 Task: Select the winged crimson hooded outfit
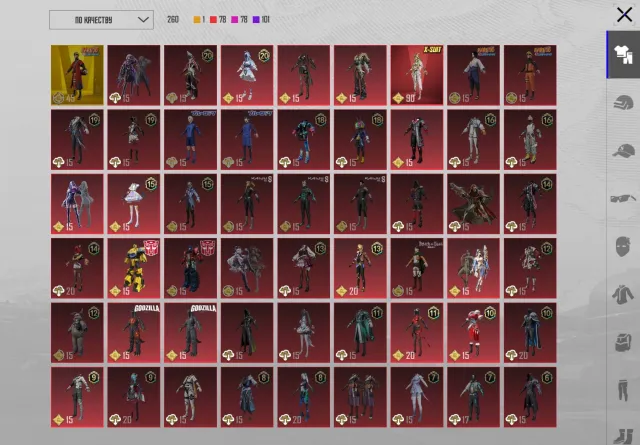coord(473,204)
